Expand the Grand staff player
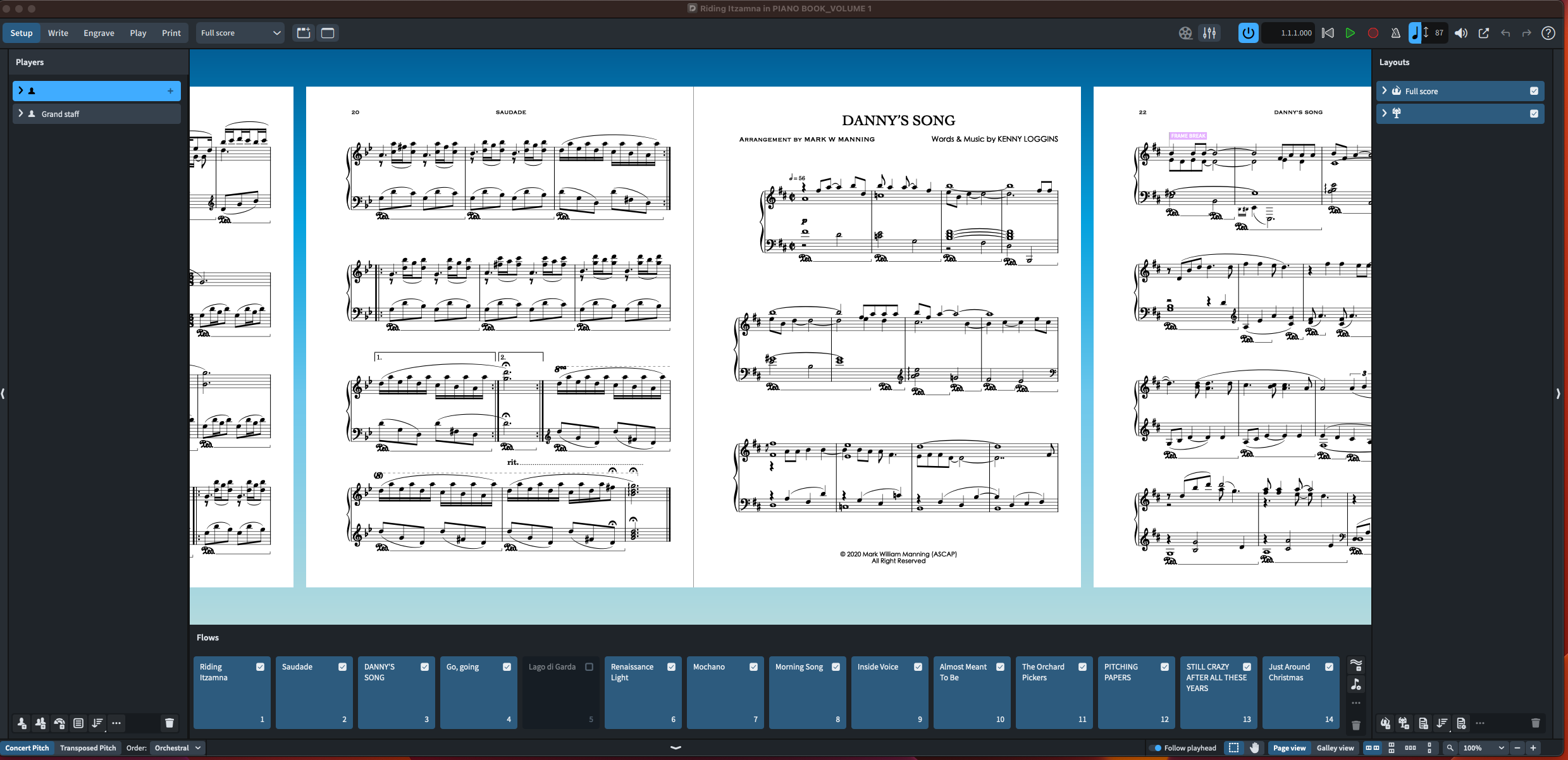Screen dimensions: 1568x760 (21, 114)
